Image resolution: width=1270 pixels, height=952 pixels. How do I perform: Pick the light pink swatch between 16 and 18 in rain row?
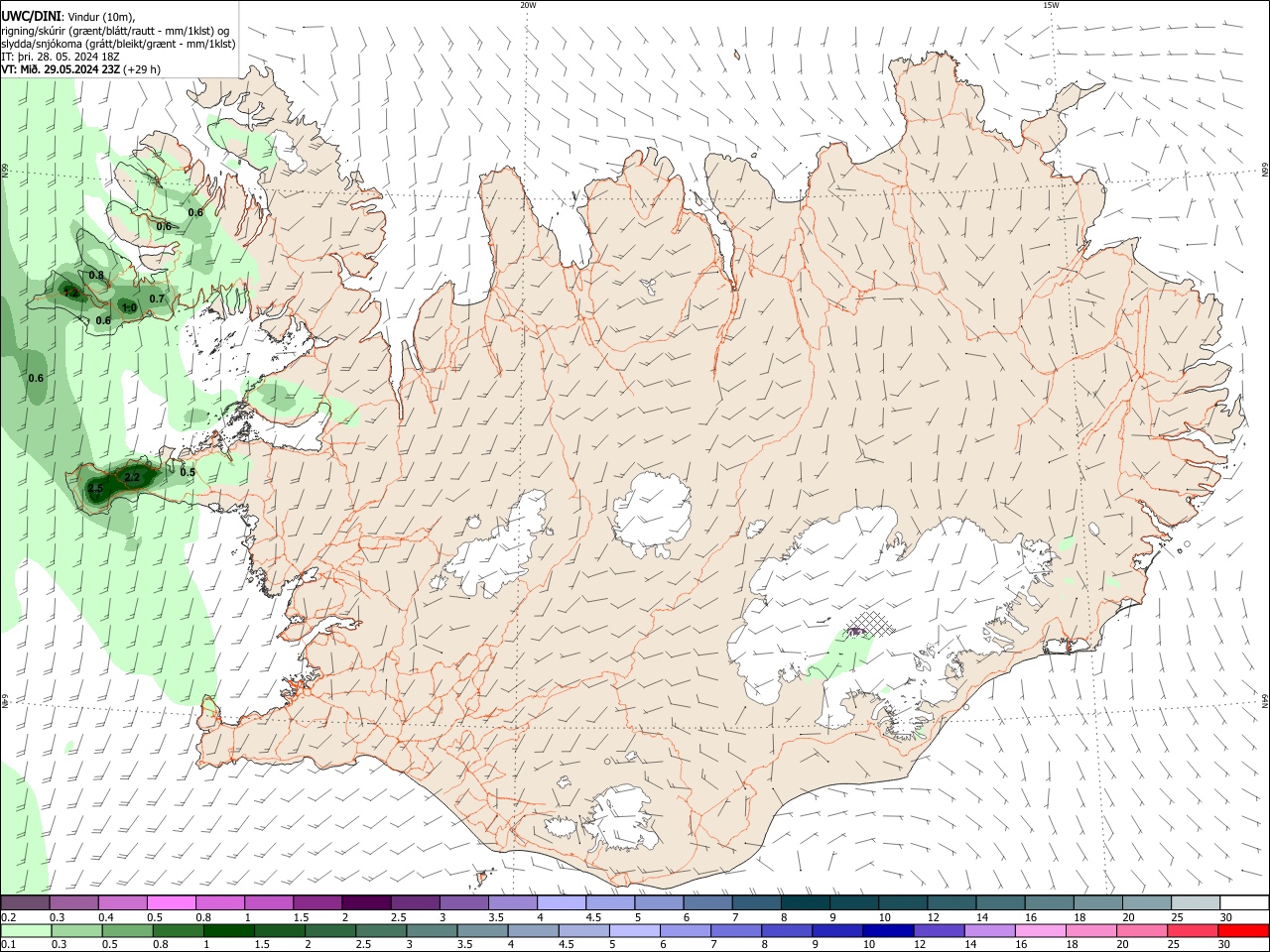pos(1040,931)
